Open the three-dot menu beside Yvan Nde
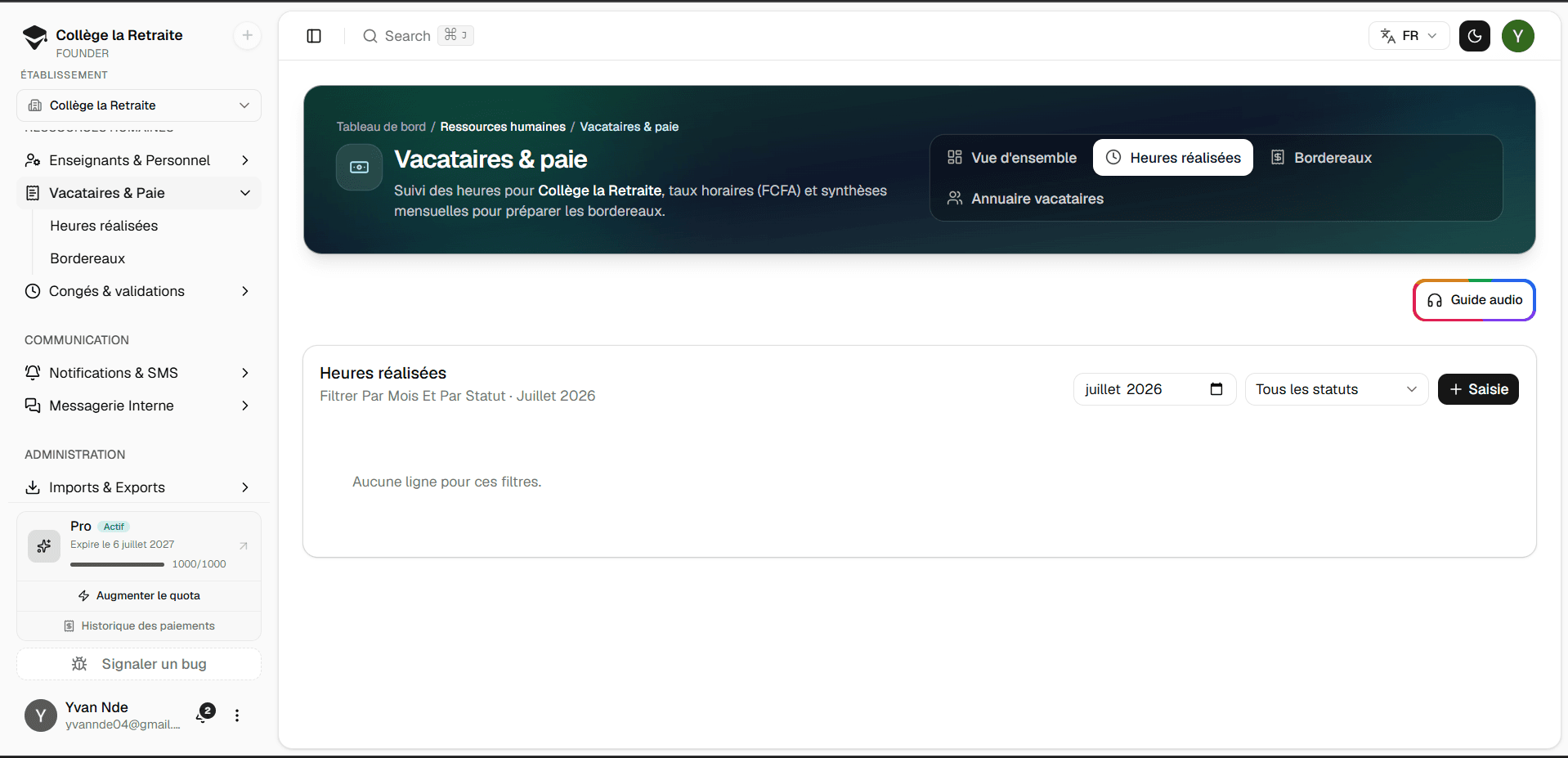The image size is (1568, 758). pos(237,715)
